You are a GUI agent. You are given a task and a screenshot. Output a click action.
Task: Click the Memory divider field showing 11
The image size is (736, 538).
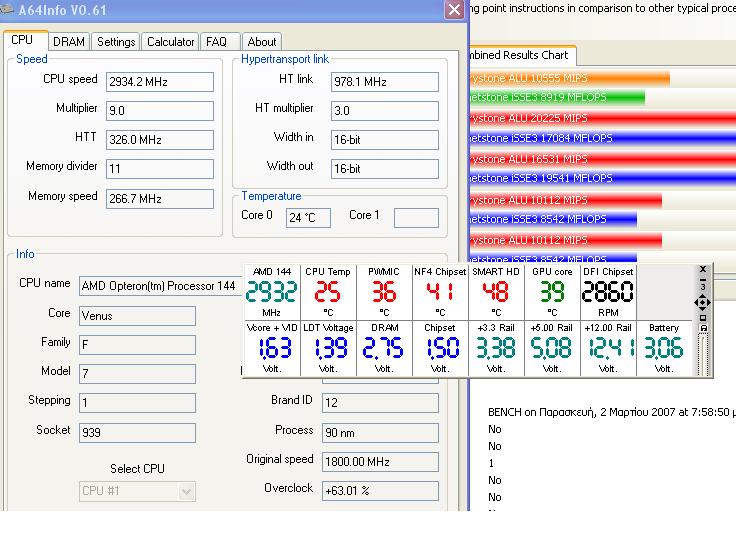pos(160,169)
